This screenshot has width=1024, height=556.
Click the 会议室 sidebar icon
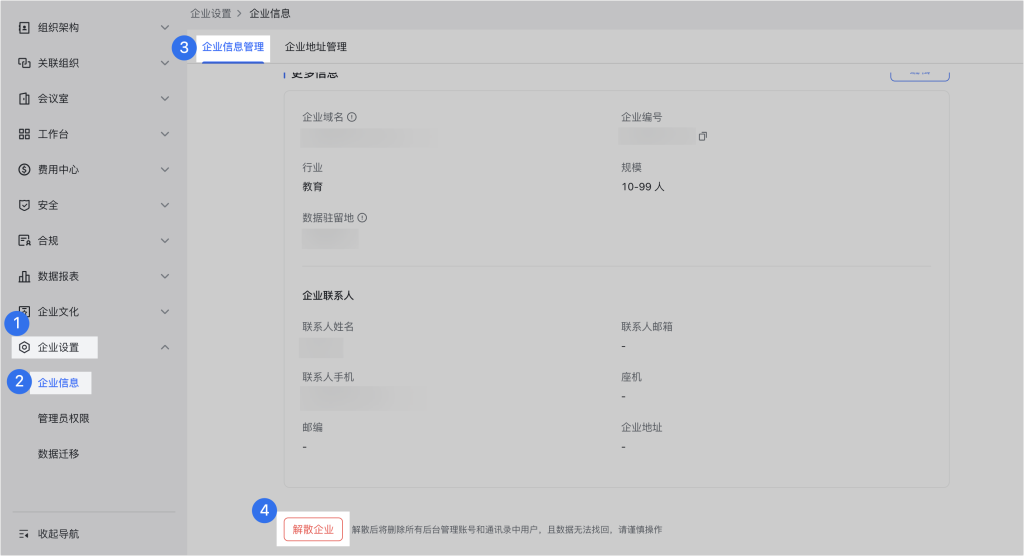point(24,99)
